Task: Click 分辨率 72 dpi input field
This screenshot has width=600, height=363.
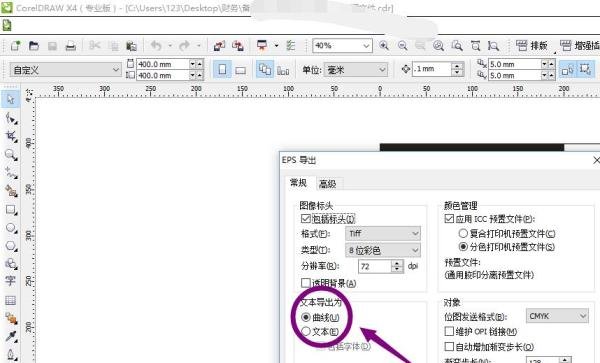Action: (x=375, y=266)
